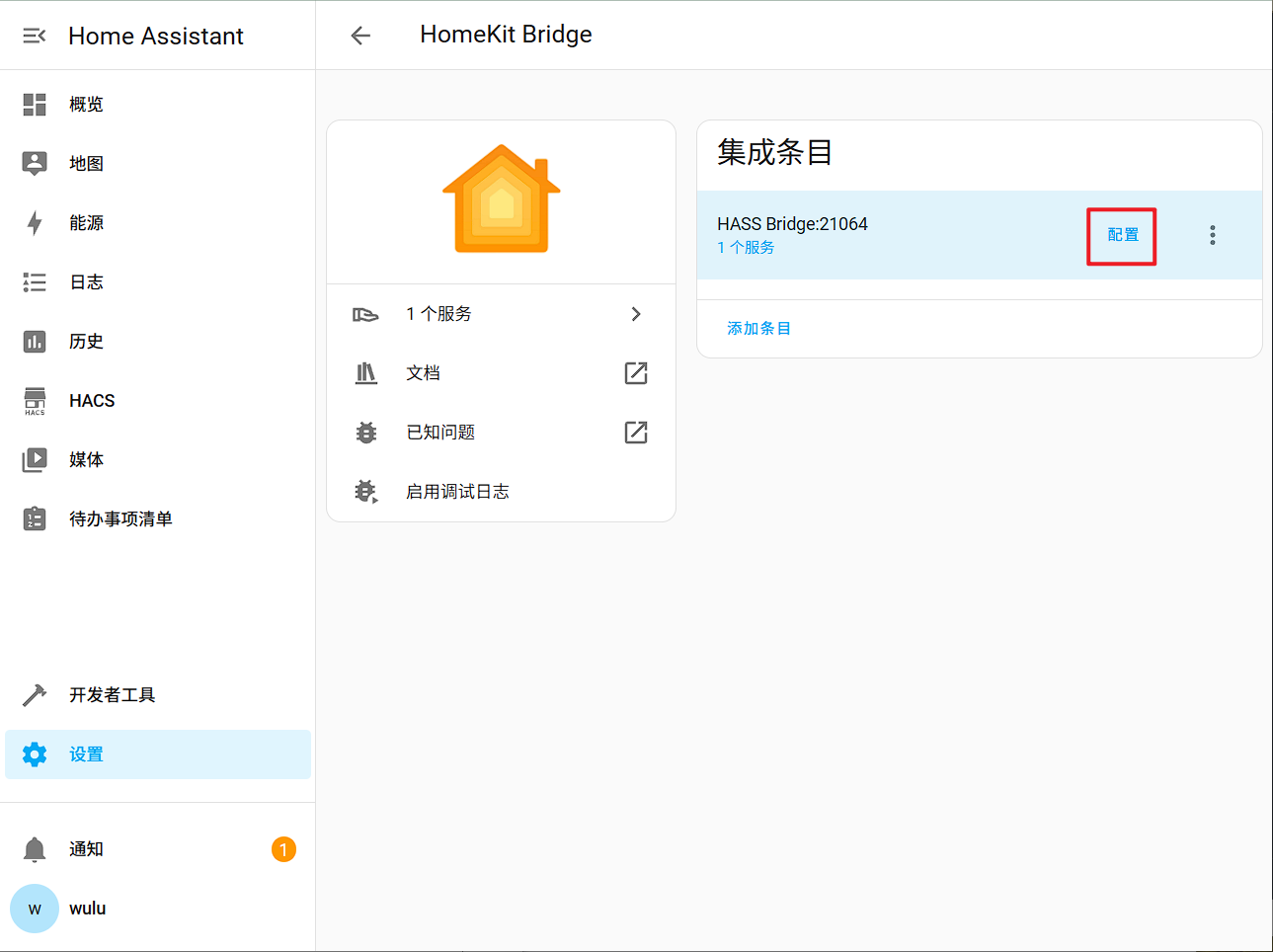Click the 启用调试日志 row label
This screenshot has height=952, width=1273.
[457, 492]
